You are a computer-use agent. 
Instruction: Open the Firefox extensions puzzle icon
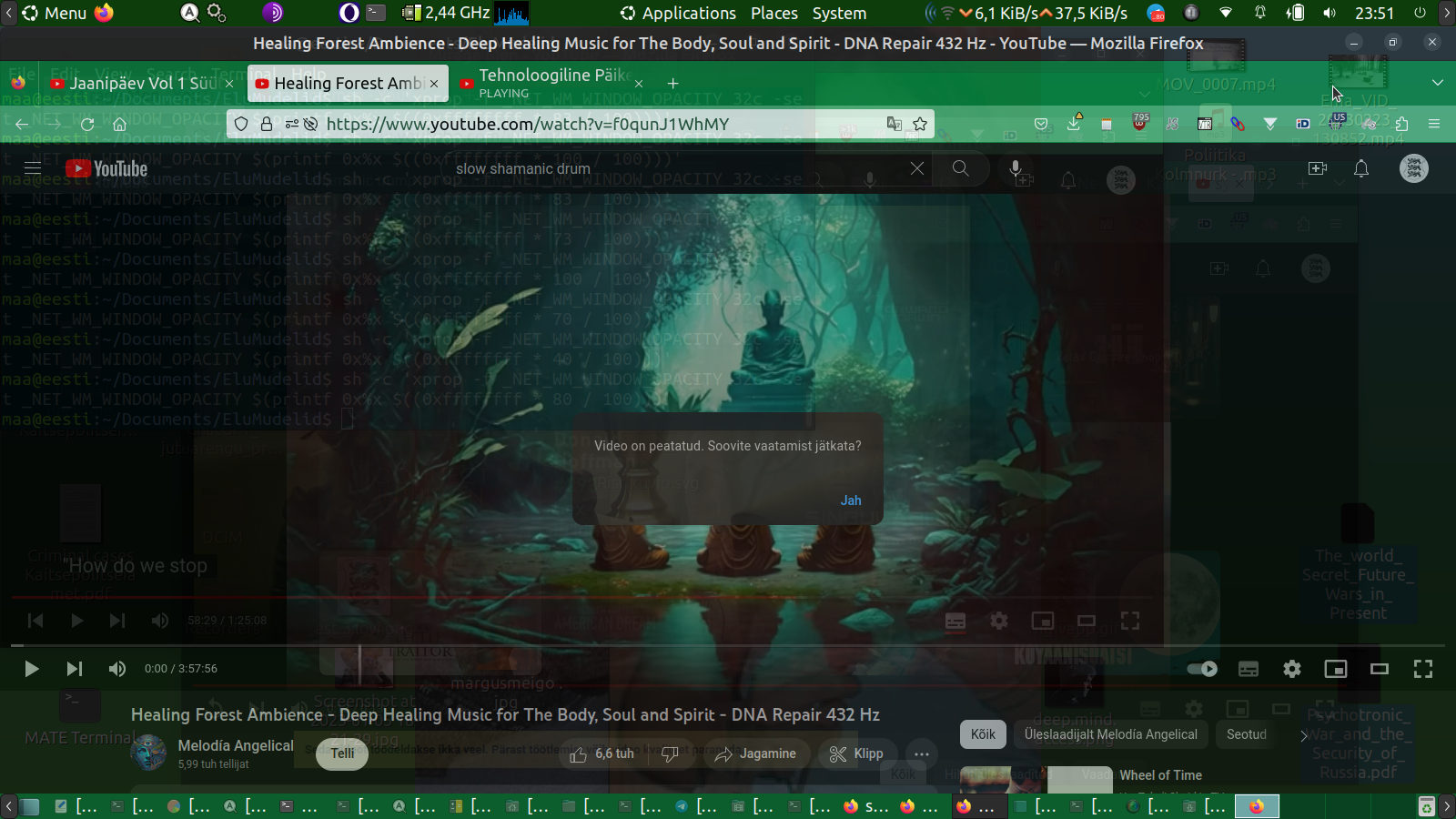(1401, 124)
